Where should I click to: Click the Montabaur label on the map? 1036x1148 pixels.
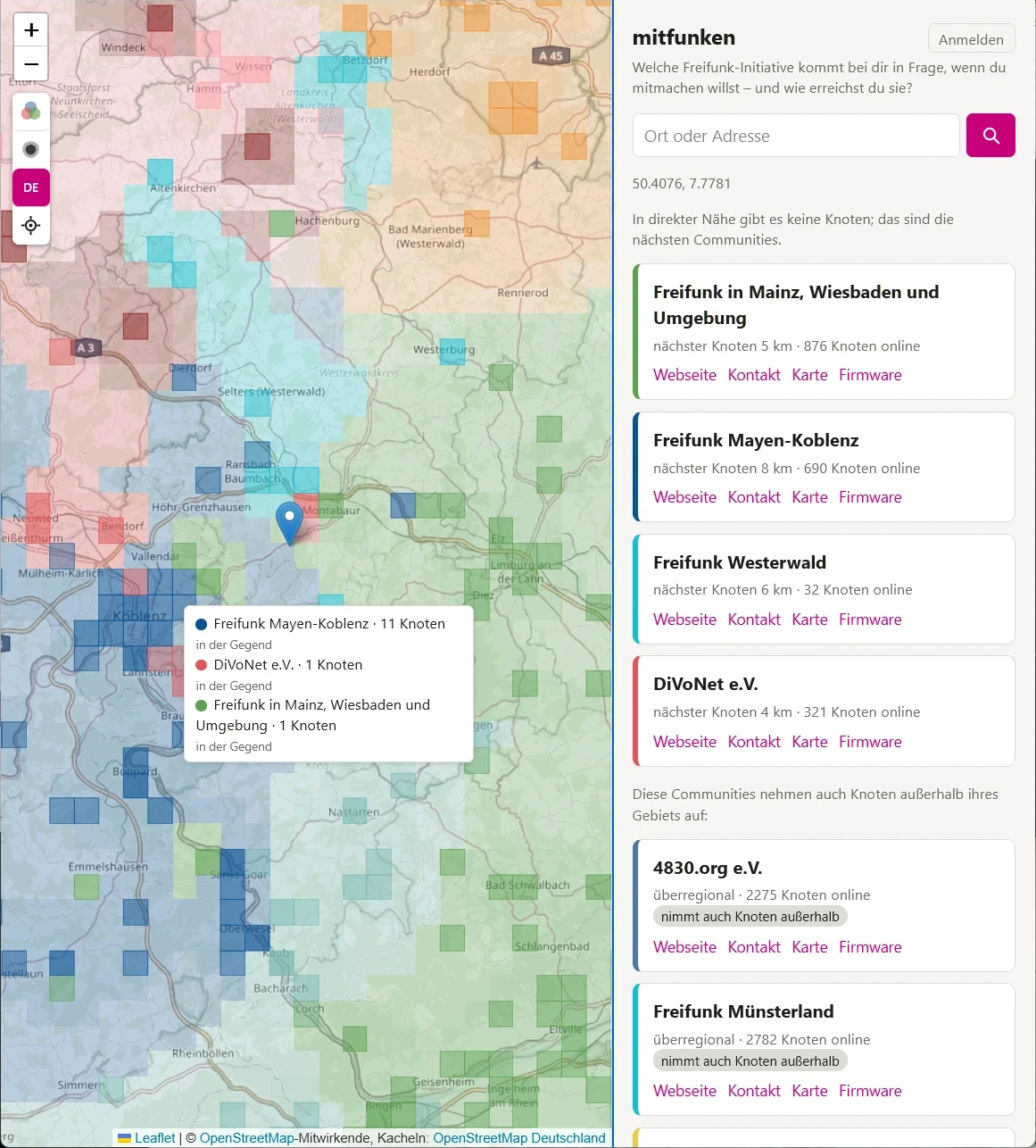[x=331, y=511]
